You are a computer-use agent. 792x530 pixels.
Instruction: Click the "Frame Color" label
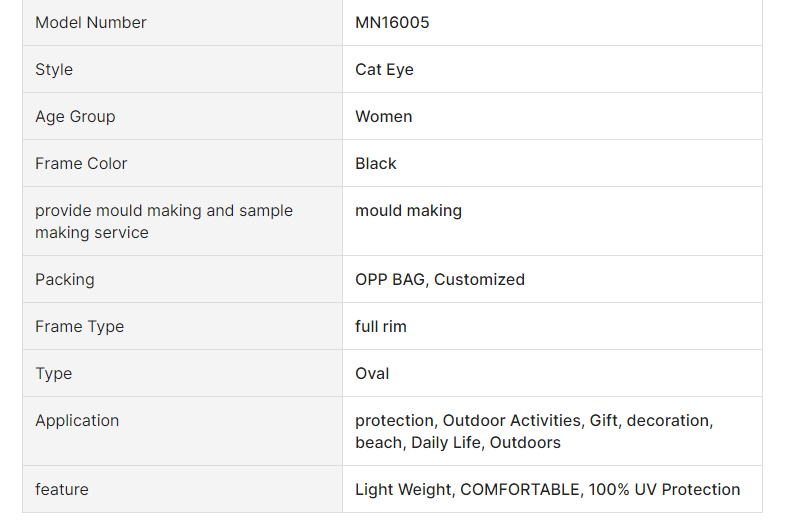[x=81, y=163]
